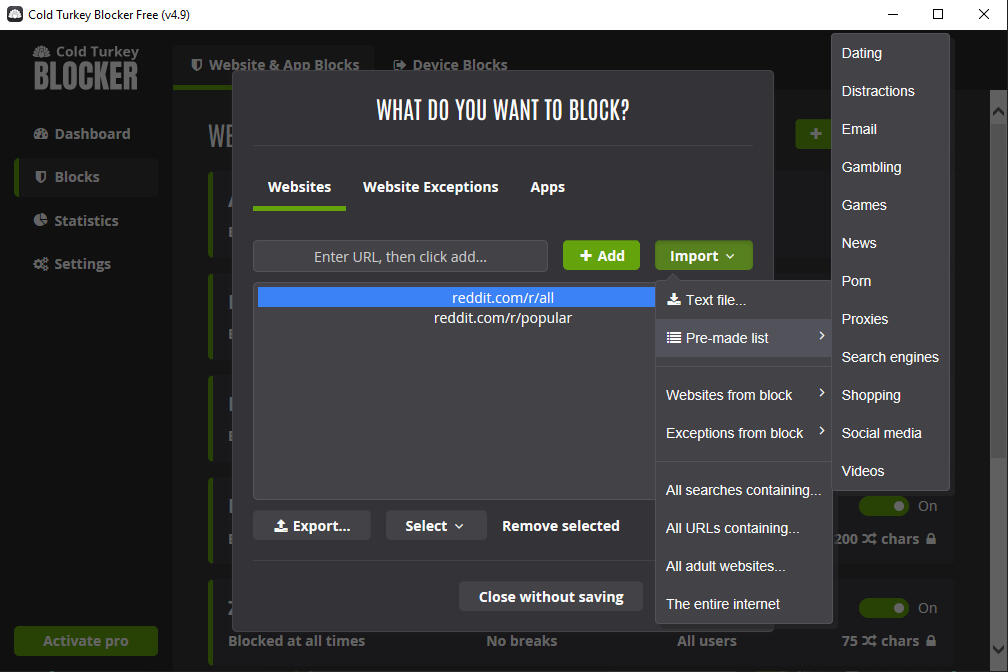This screenshot has height=672, width=1008.
Task: Click the Export upload icon
Action: coord(280,526)
